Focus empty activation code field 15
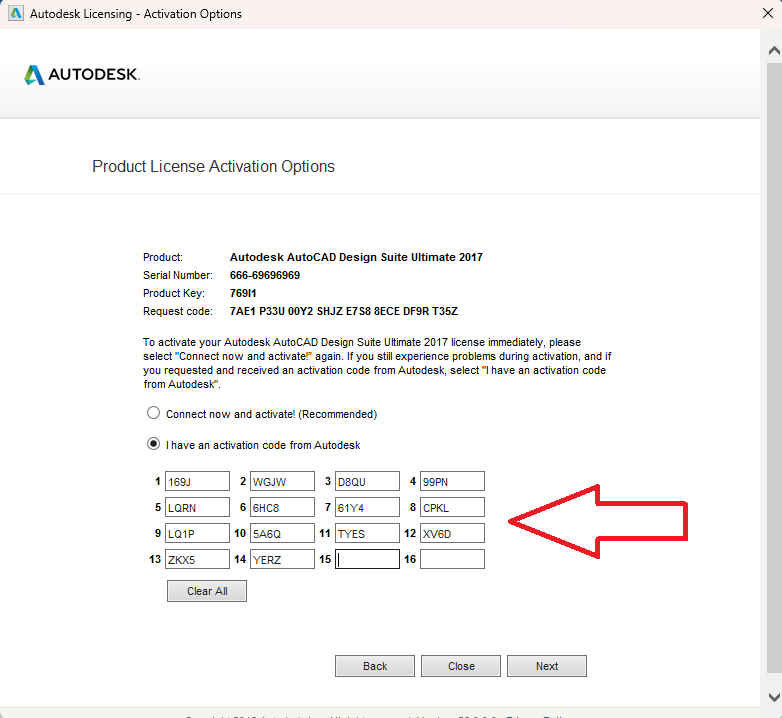 pyautogui.click(x=367, y=559)
